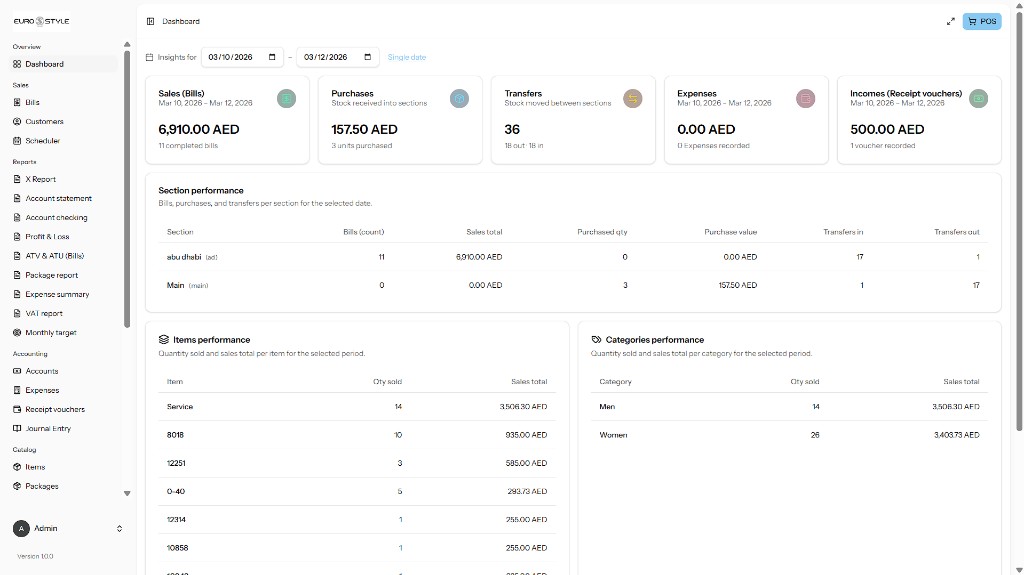Click the Accounts wallet icon

[x=17, y=371]
